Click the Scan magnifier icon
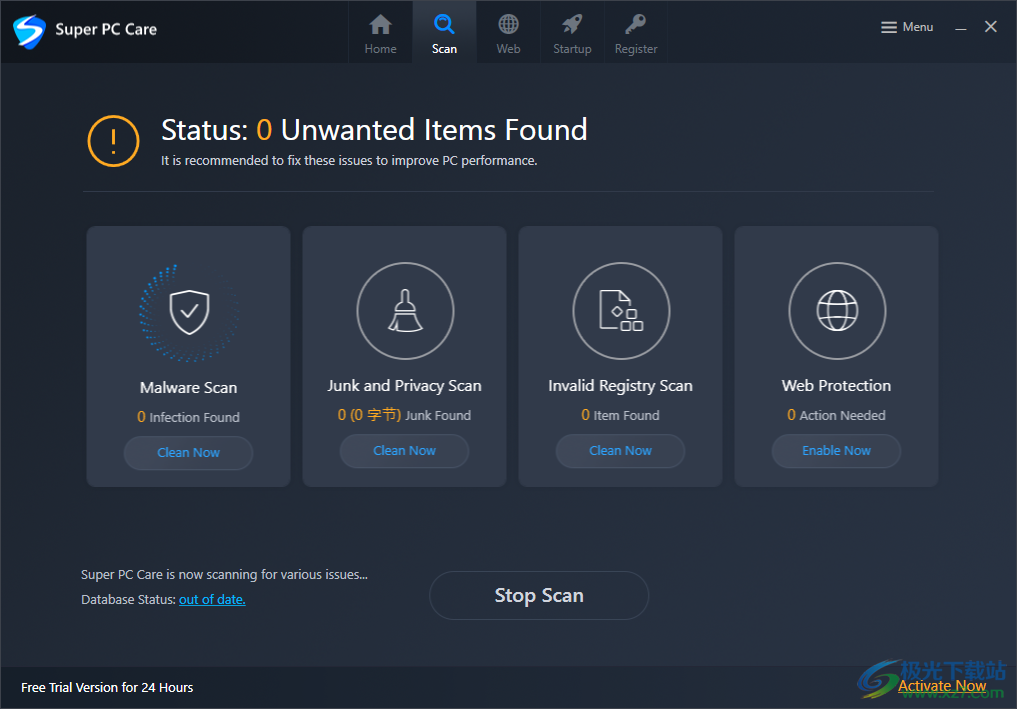Viewport: 1017px width, 709px height. 444,25
